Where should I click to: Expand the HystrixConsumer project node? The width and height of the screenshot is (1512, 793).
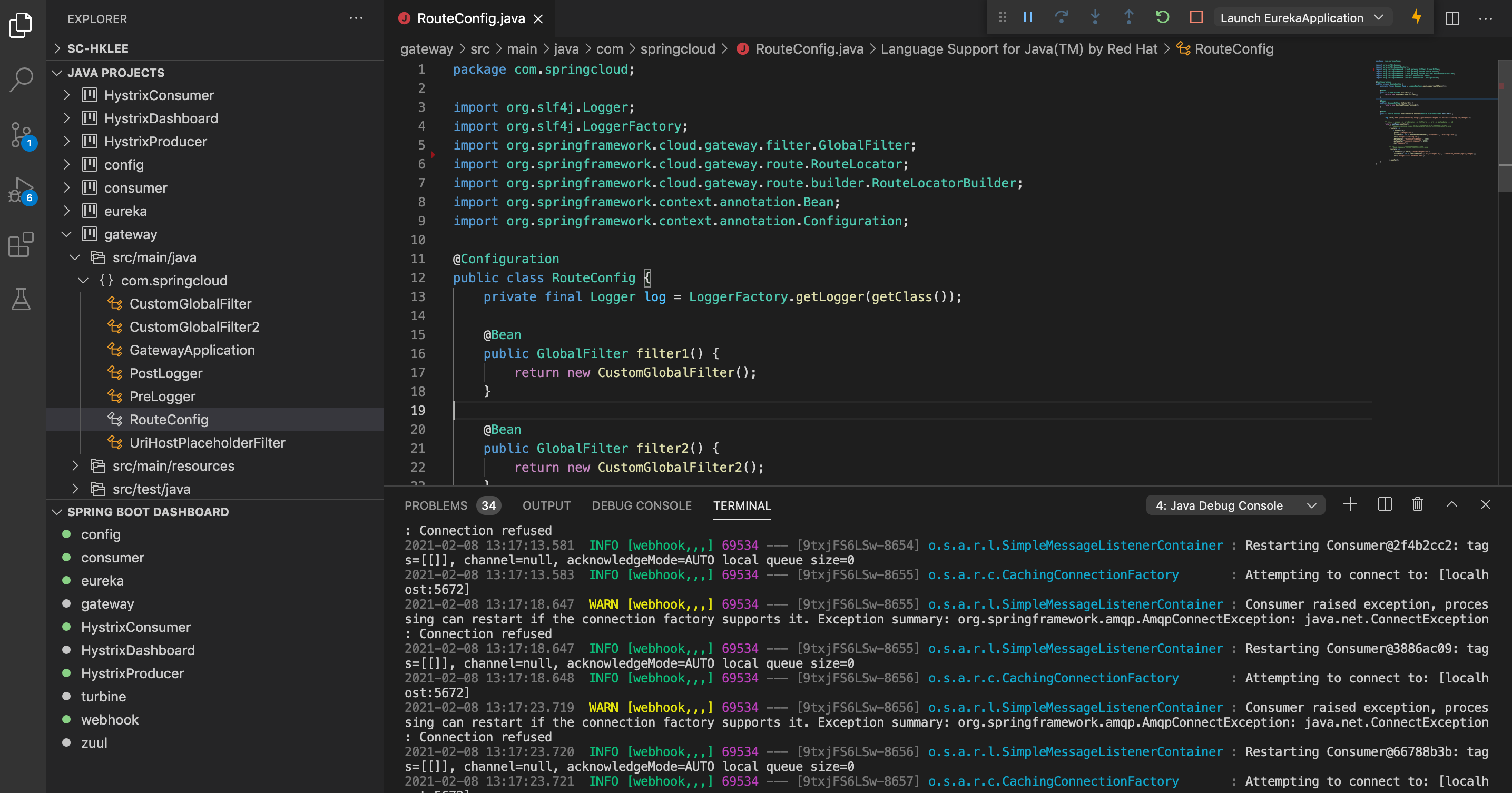66,95
